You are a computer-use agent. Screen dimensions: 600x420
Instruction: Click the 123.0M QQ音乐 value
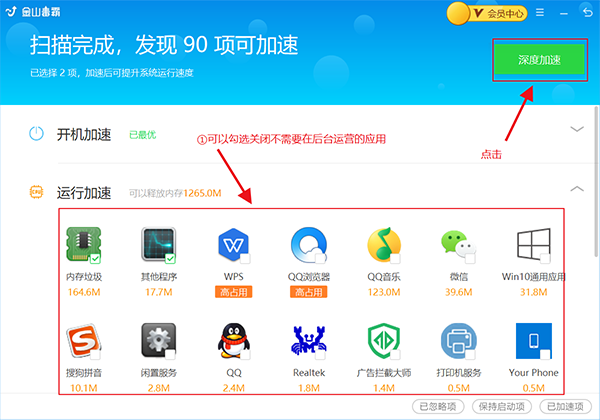384,292
